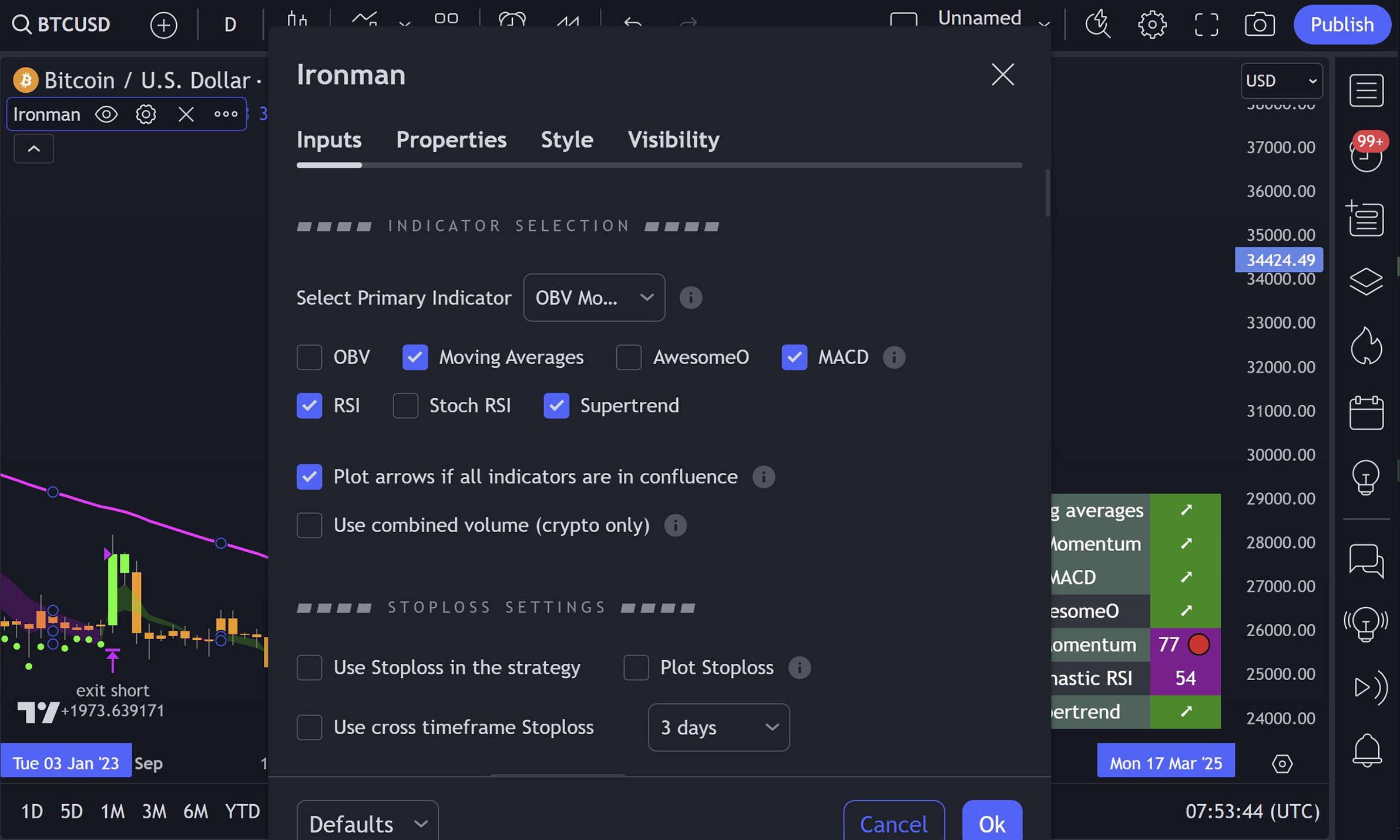
Task: Open Ironman indicator settings gear
Action: 146,114
